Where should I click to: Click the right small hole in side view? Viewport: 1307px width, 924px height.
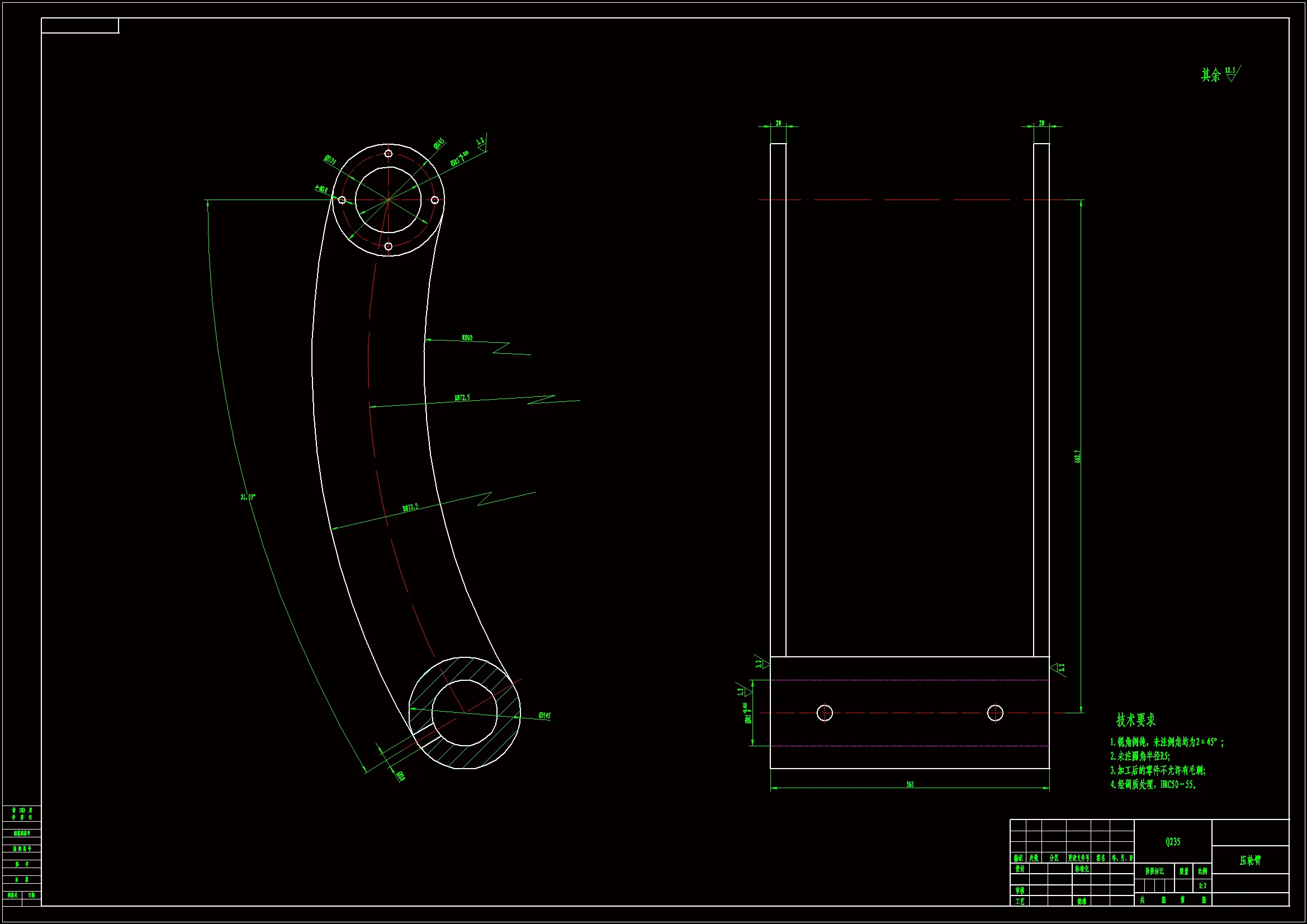coord(995,713)
